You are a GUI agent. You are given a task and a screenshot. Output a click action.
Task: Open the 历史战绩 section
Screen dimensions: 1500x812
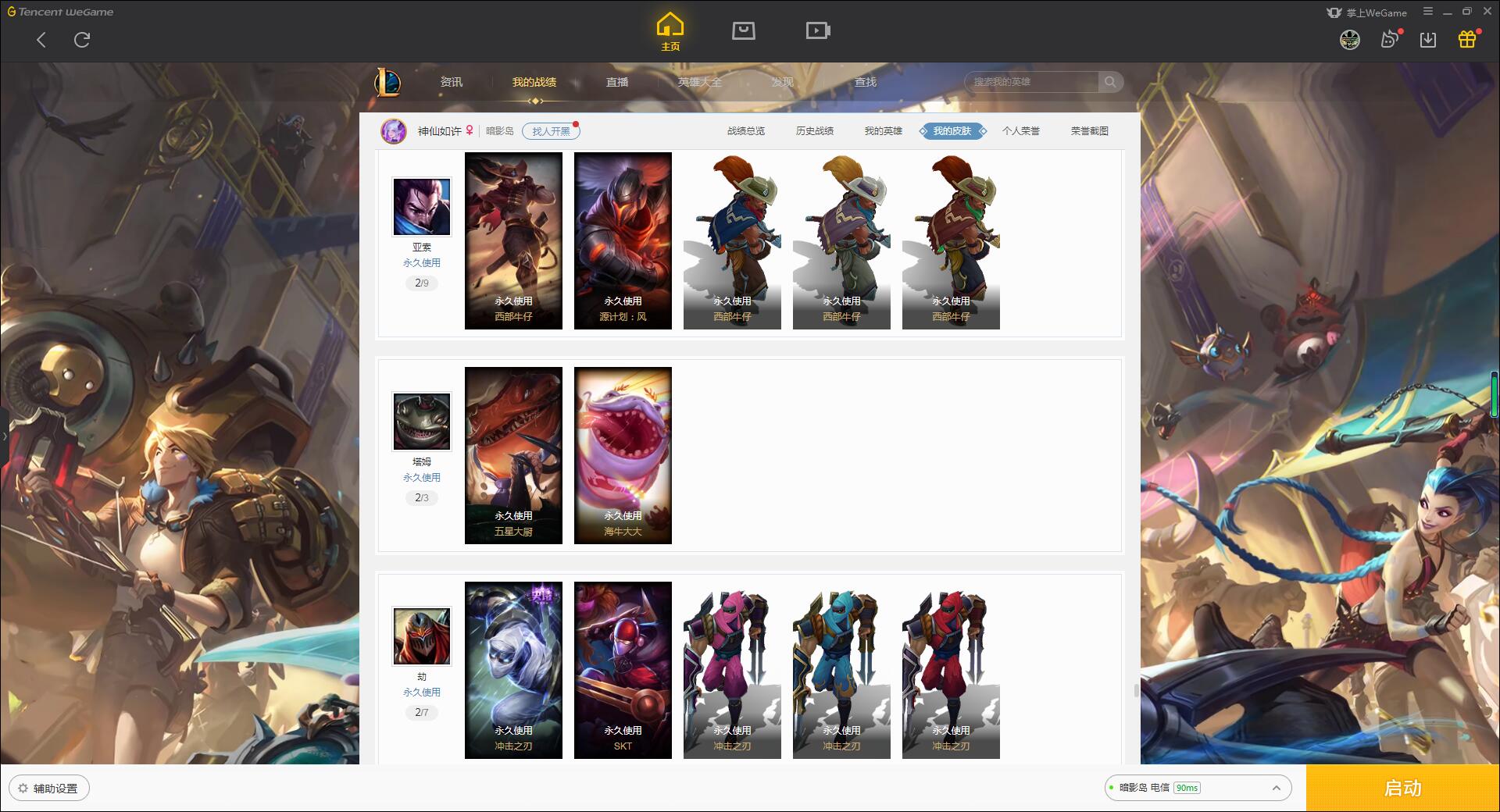click(815, 131)
